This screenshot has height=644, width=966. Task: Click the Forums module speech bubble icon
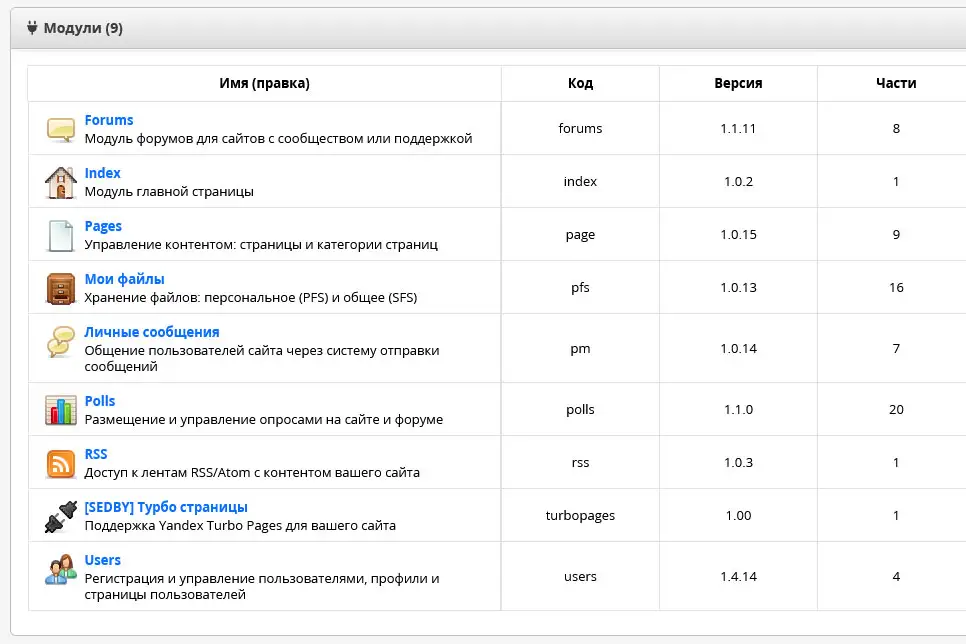(60, 129)
